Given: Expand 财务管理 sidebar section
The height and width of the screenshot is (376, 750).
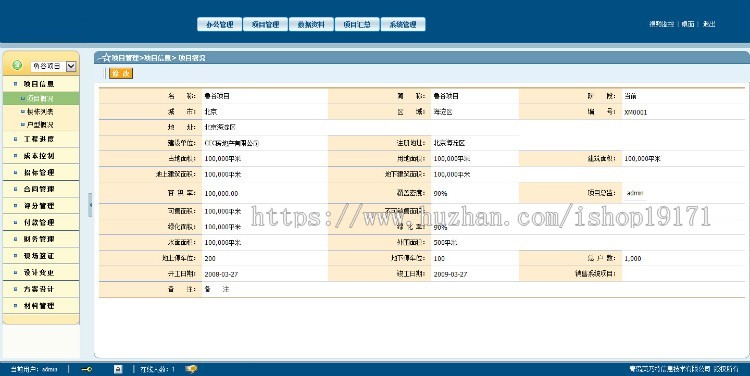Looking at the screenshot, I should pyautogui.click(x=39, y=239).
